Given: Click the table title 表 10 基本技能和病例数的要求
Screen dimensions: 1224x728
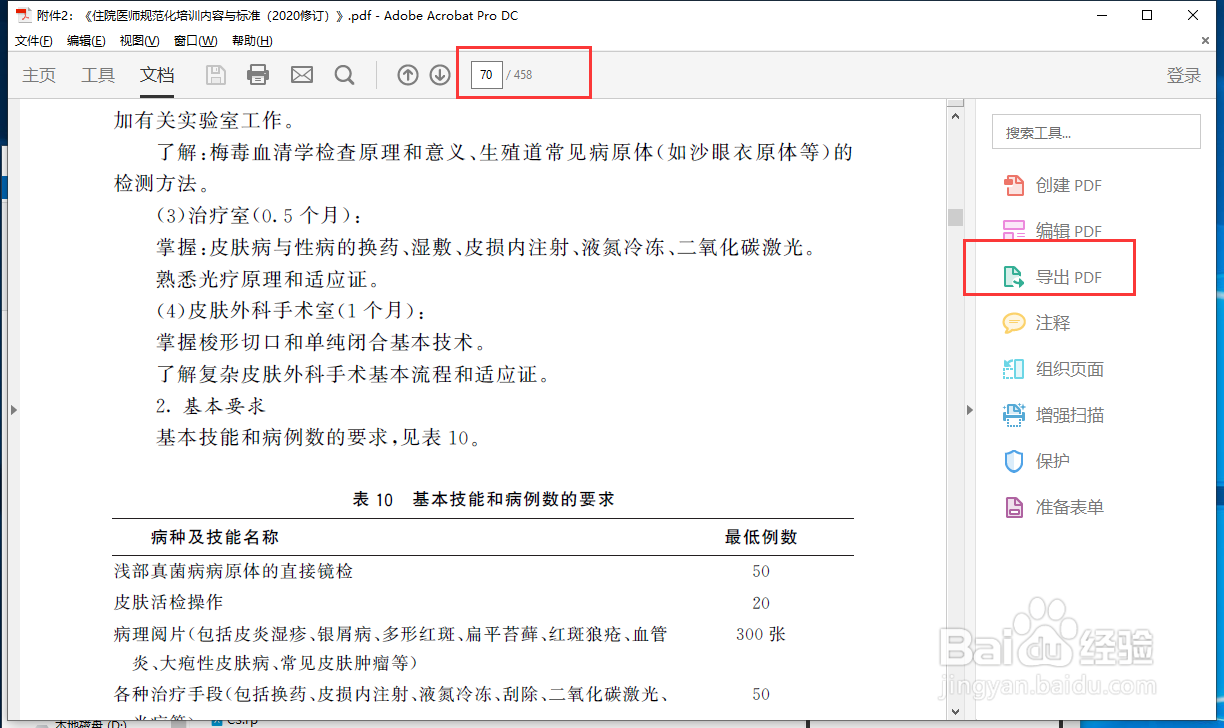Looking at the screenshot, I should [483, 500].
